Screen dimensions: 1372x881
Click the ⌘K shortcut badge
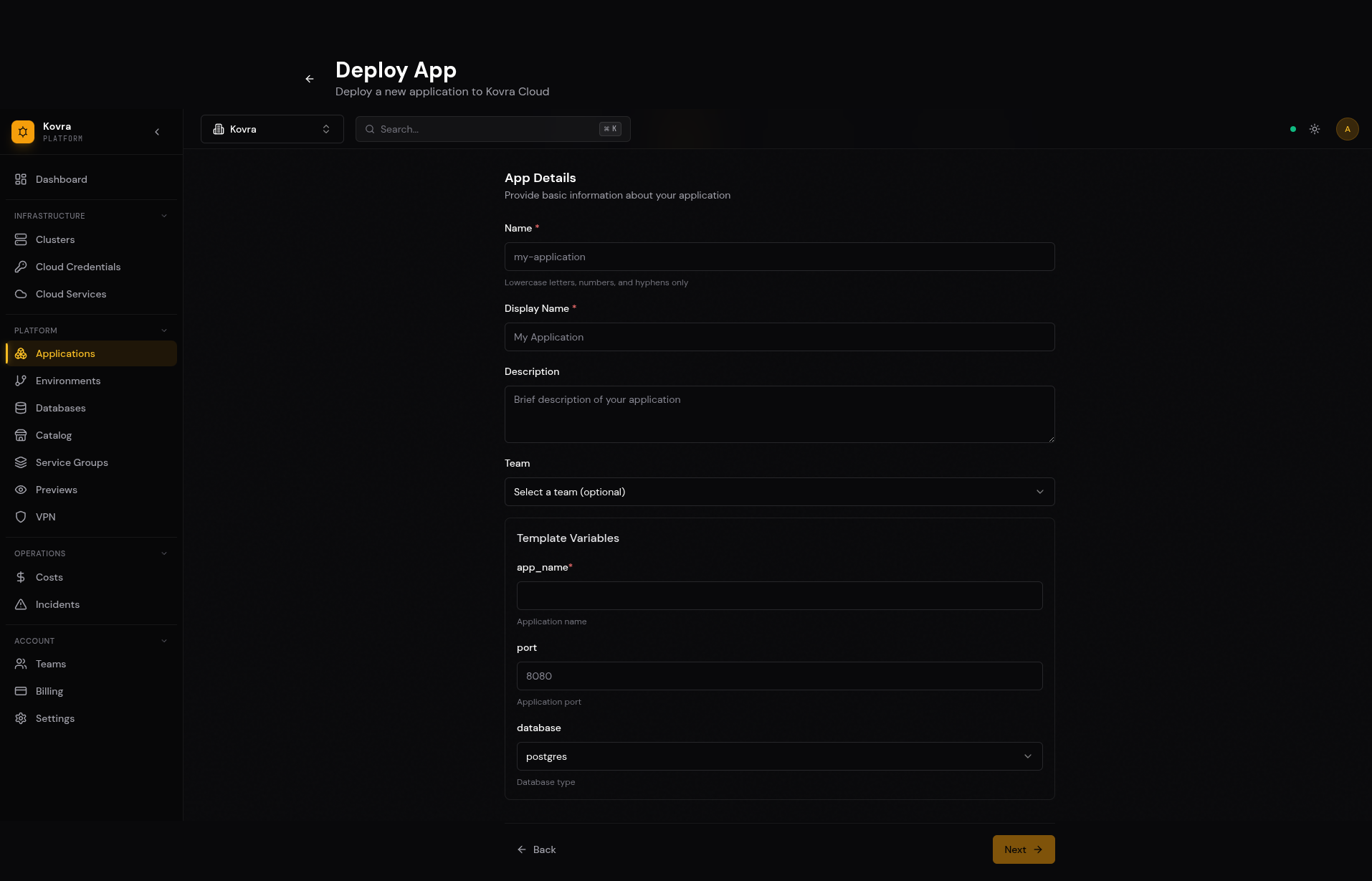[x=610, y=129]
